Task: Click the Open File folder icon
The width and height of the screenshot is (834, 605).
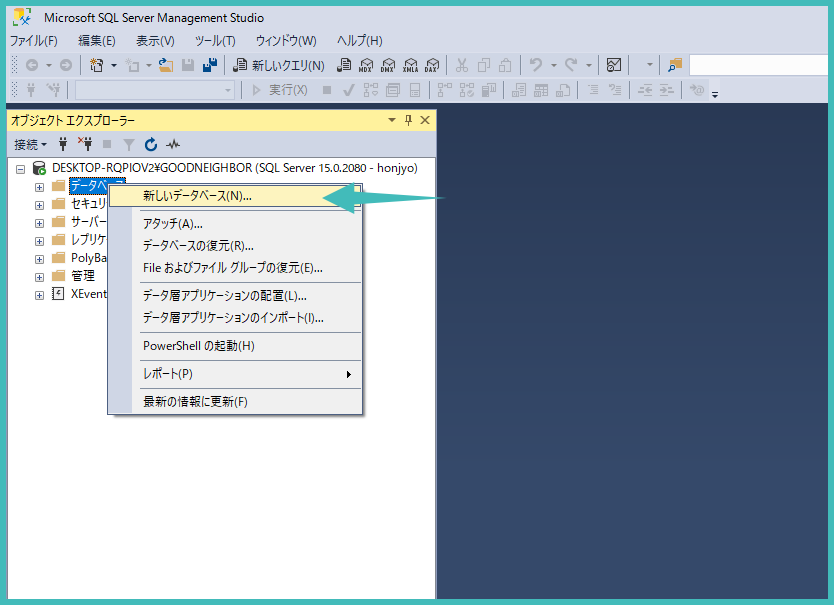Action: pos(166,65)
